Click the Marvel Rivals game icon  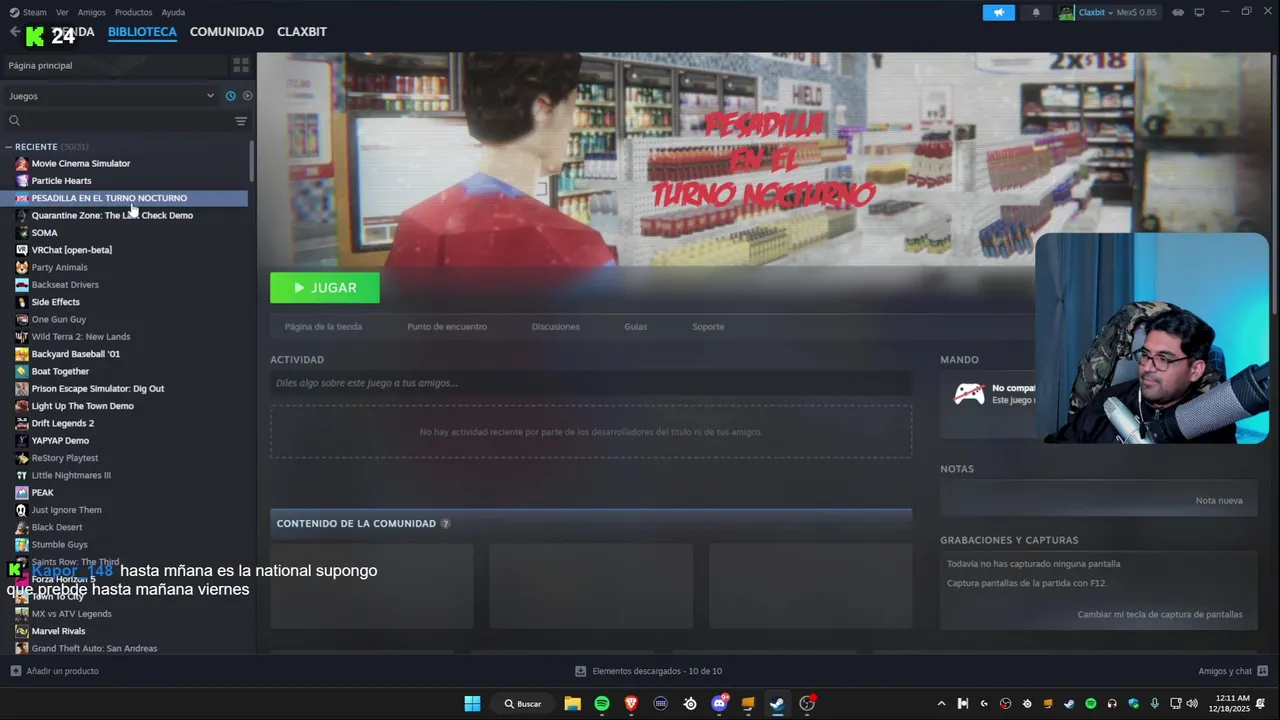(x=21, y=632)
